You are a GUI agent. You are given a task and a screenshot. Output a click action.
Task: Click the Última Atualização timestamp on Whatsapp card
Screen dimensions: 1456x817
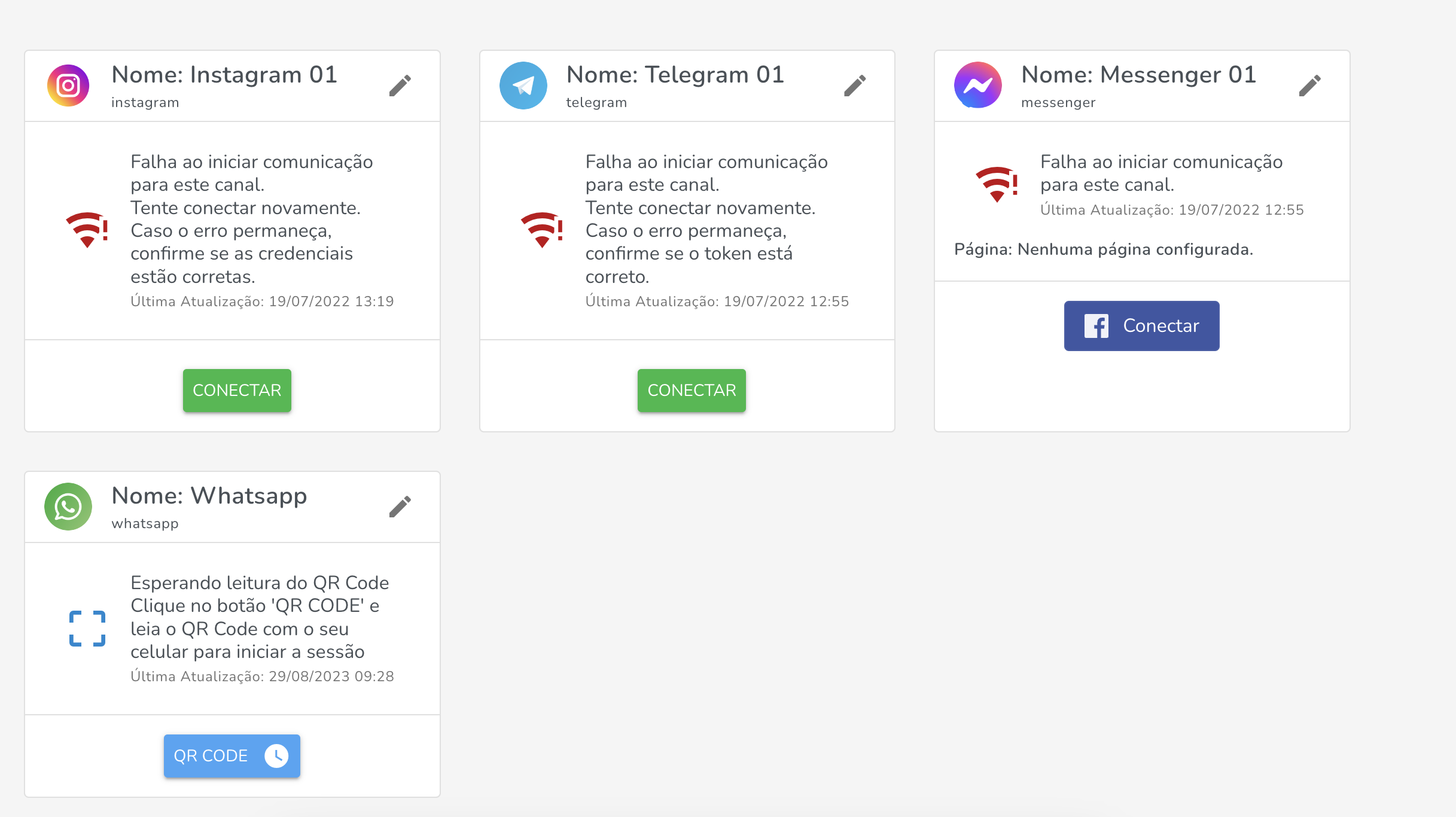[x=262, y=676]
